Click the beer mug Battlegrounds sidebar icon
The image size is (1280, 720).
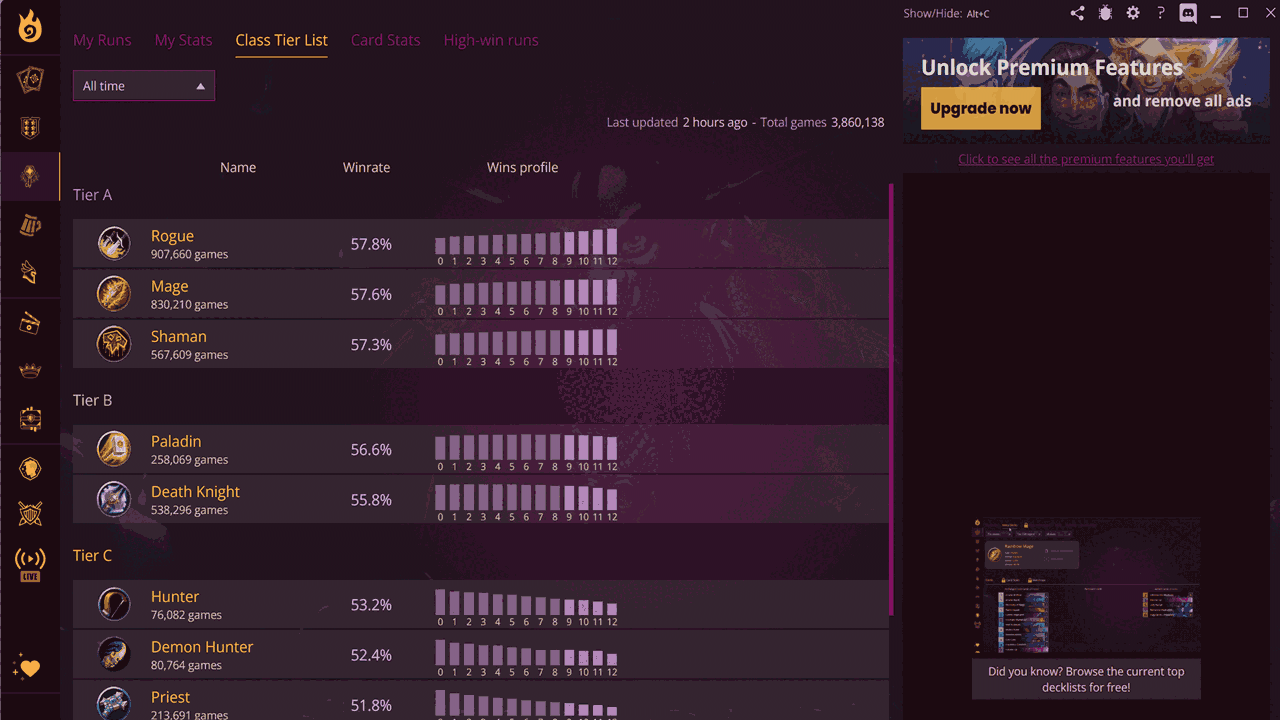pos(30,226)
